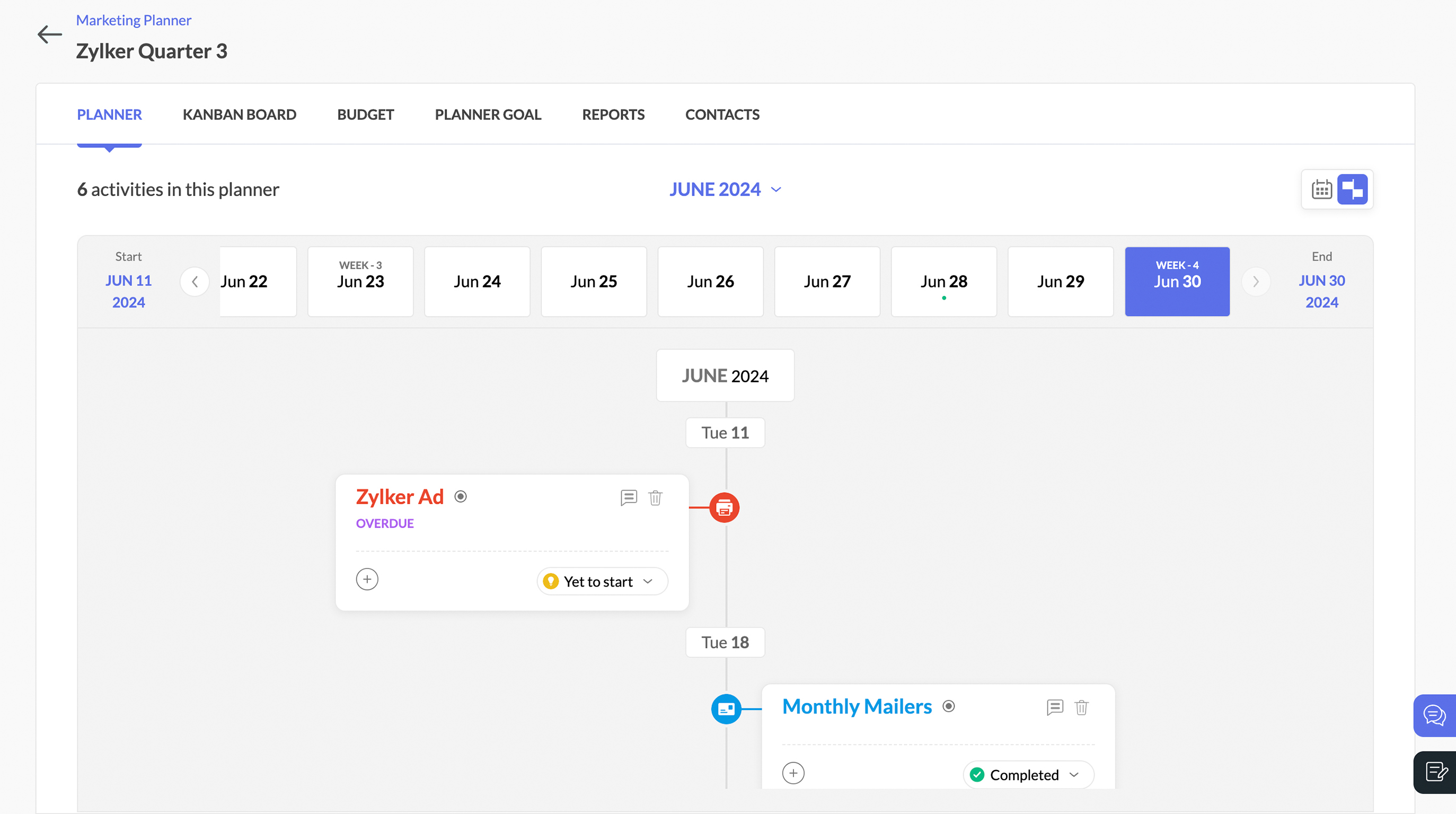Delete the Monthly Mailers activity
The width and height of the screenshot is (1456, 814).
(1081, 707)
